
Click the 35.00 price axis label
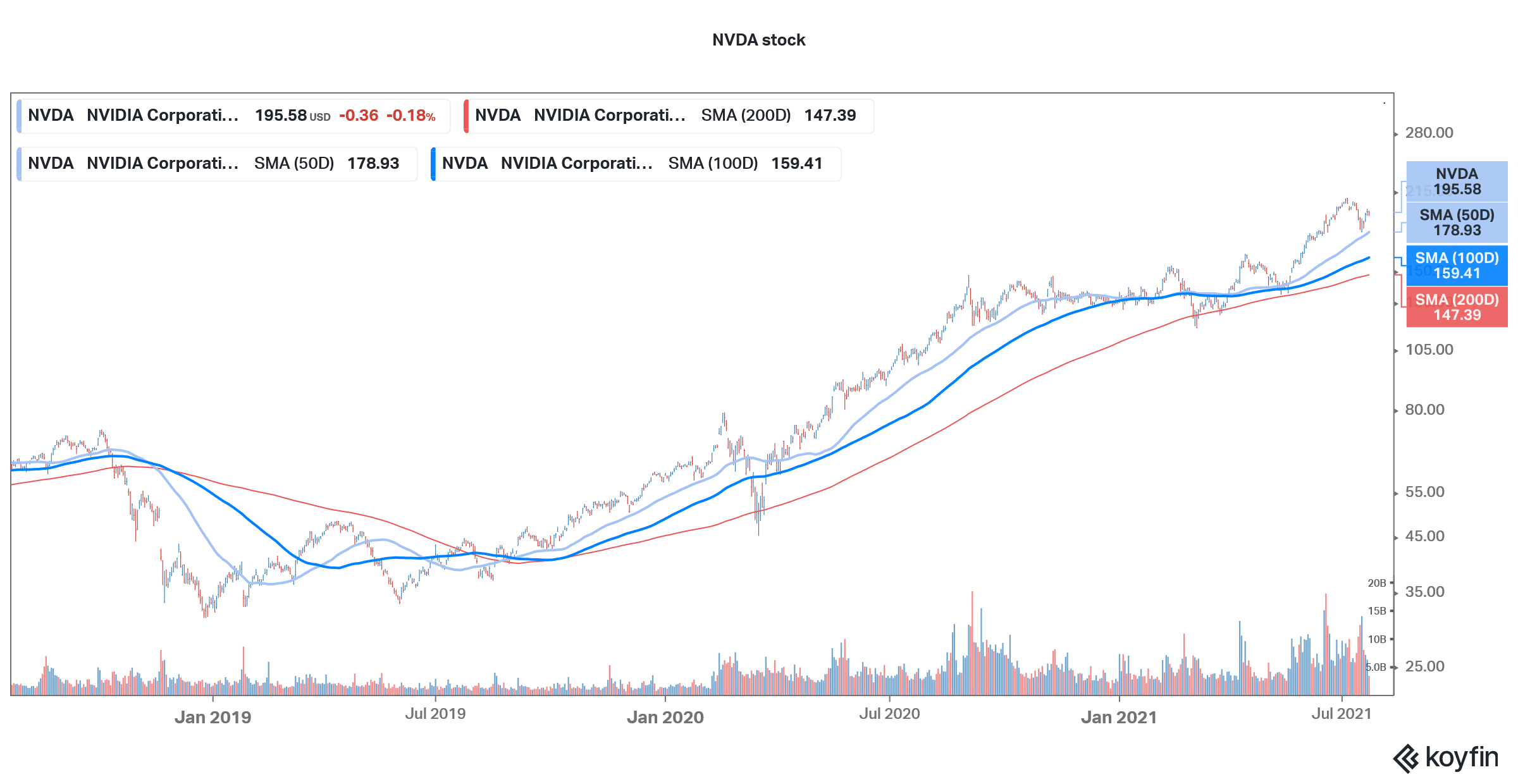(1424, 592)
